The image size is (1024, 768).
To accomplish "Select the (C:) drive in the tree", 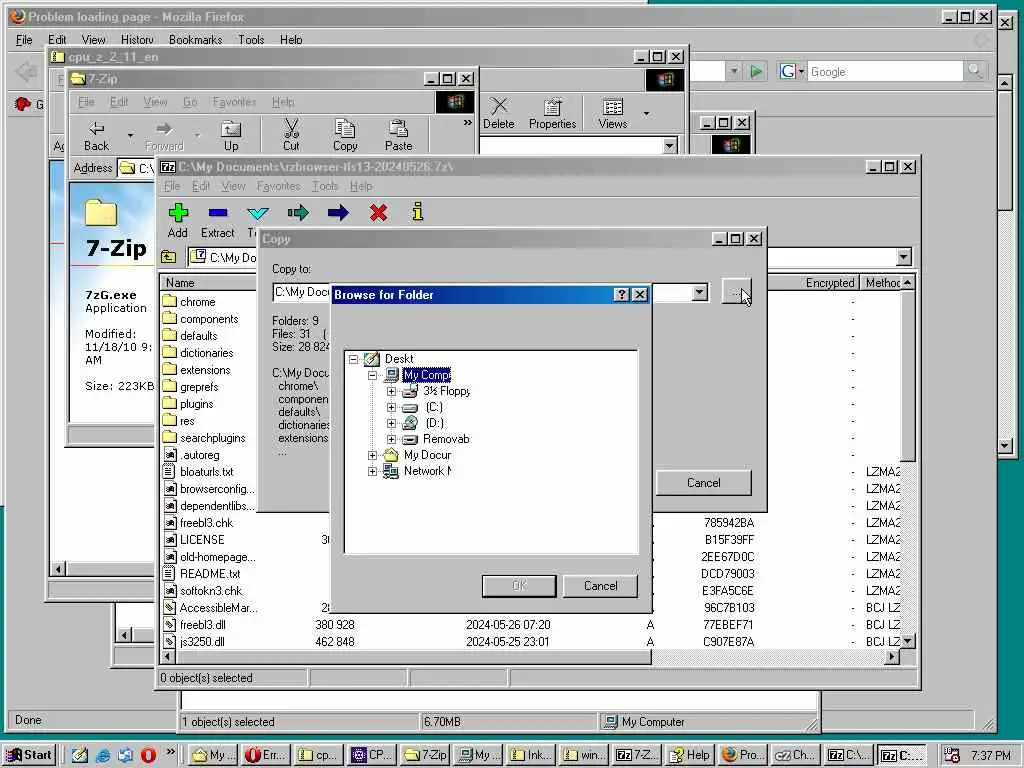I will (434, 408).
